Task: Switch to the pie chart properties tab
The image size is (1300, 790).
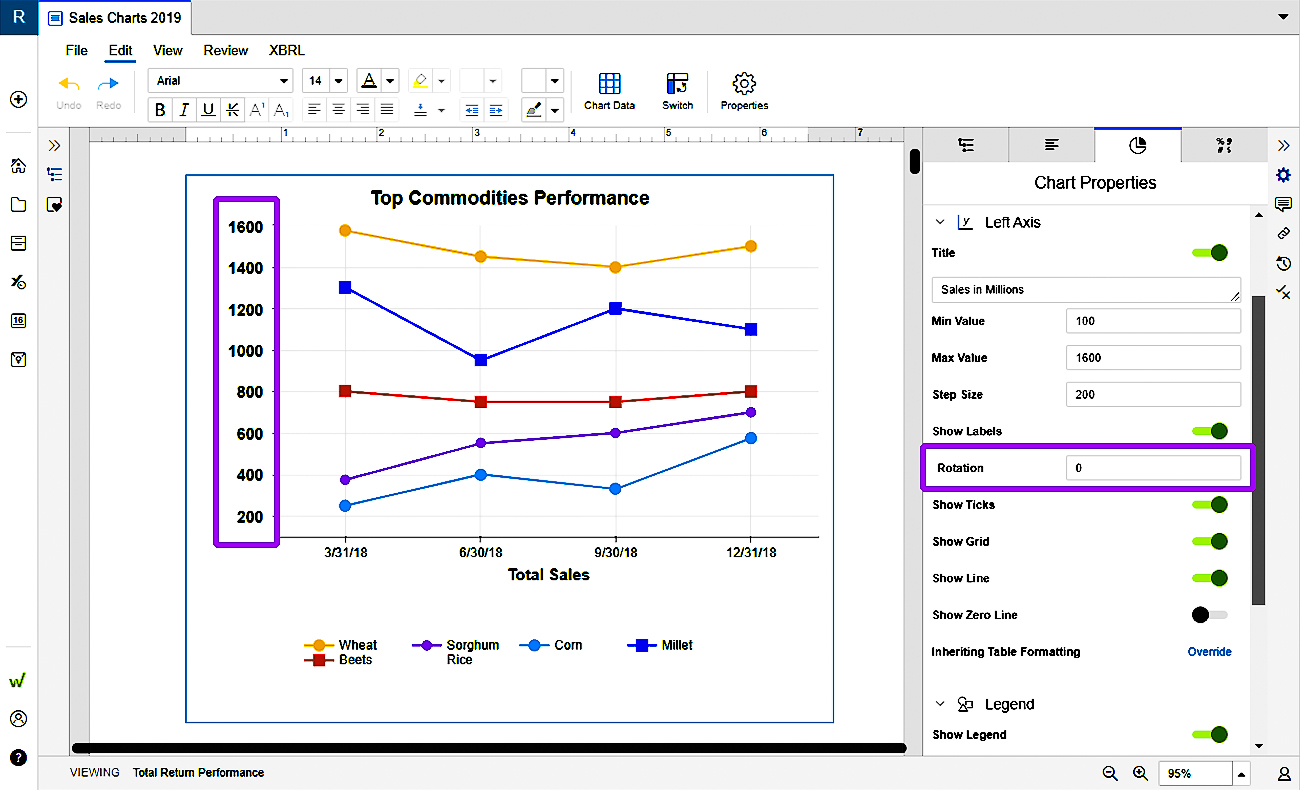Action: 1137,145
